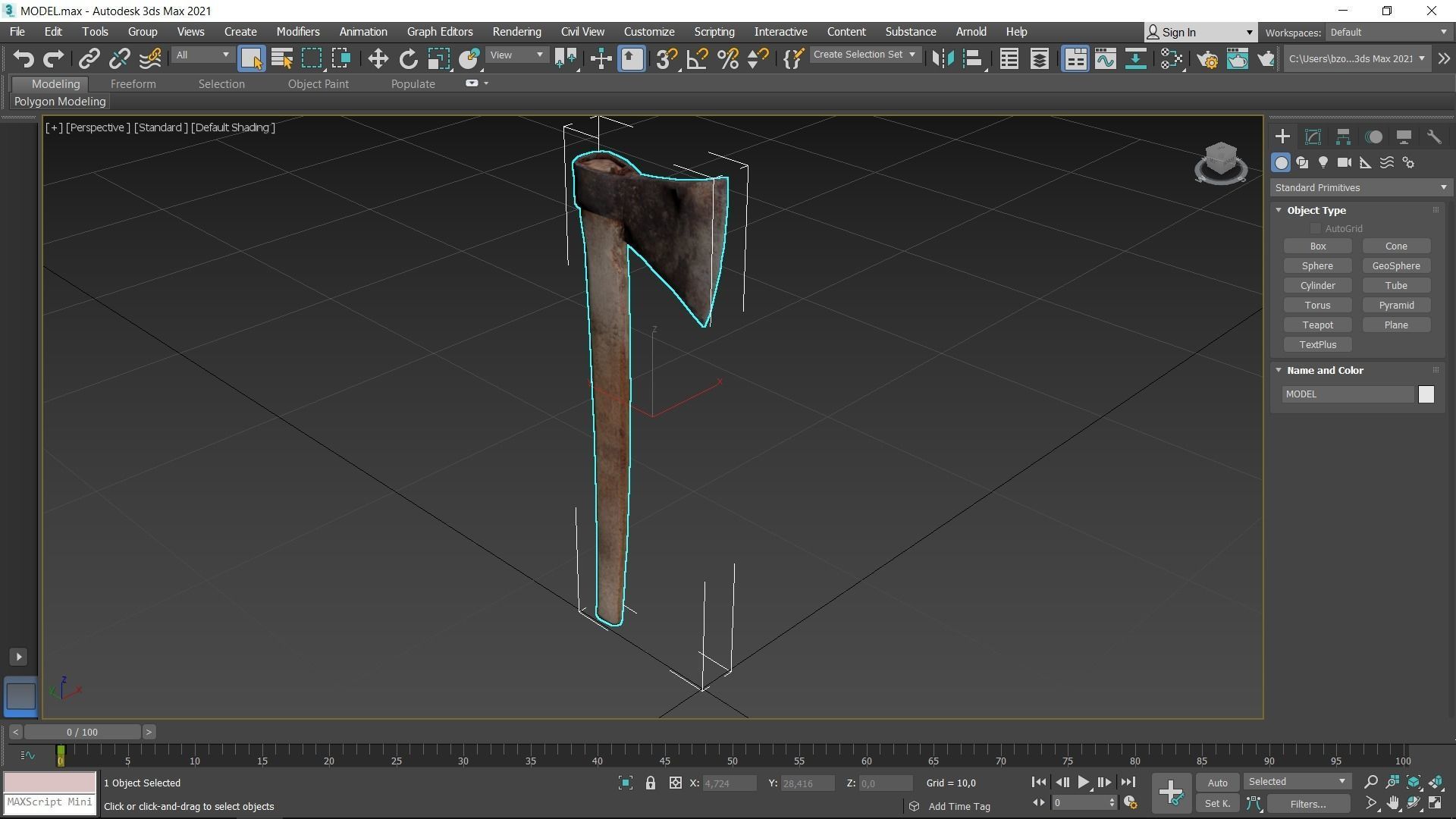Toggle the Window/Crossing selection mode

coord(341,58)
